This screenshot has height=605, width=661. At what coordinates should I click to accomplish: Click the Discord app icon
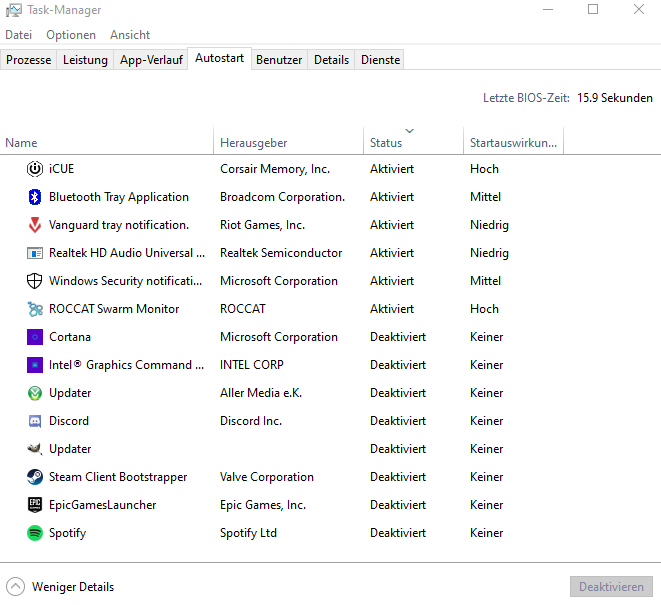pyautogui.click(x=35, y=421)
